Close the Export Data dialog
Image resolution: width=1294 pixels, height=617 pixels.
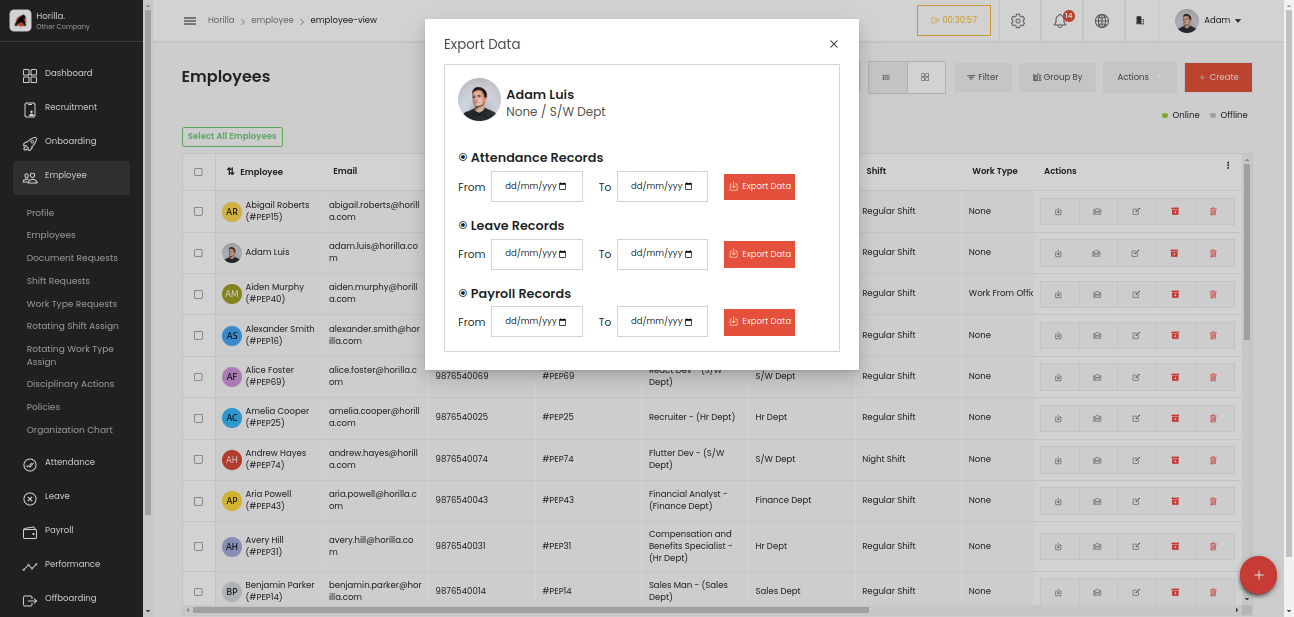click(834, 44)
